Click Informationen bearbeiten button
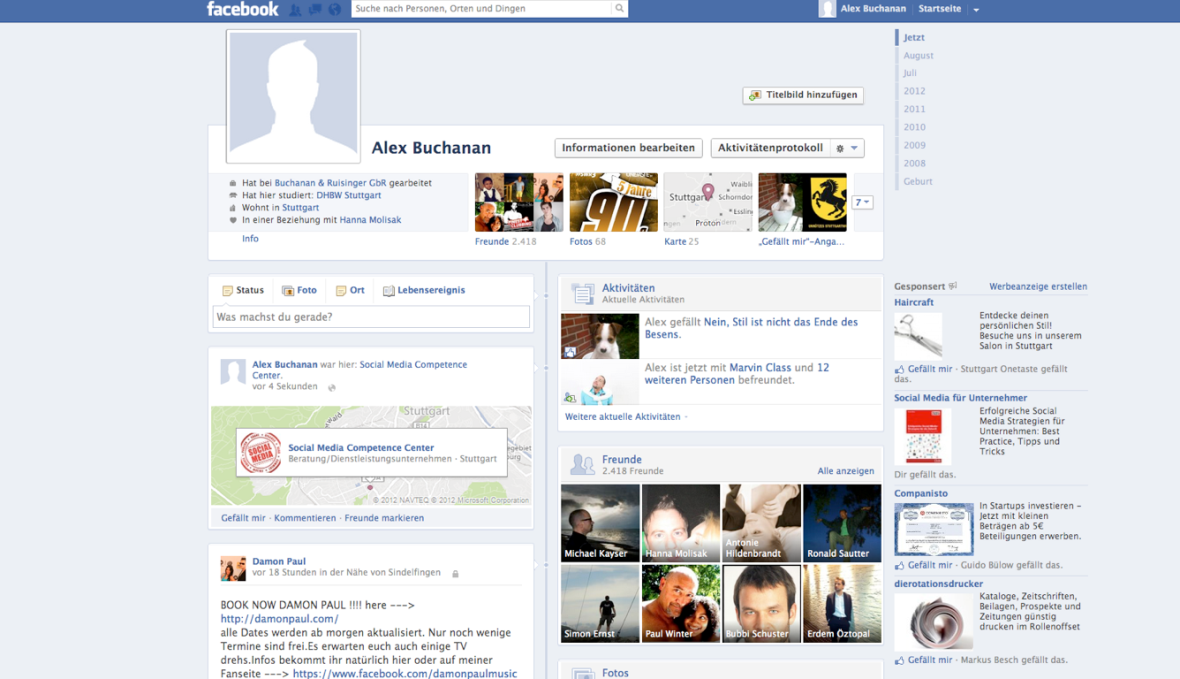1180x679 pixels. coord(628,148)
